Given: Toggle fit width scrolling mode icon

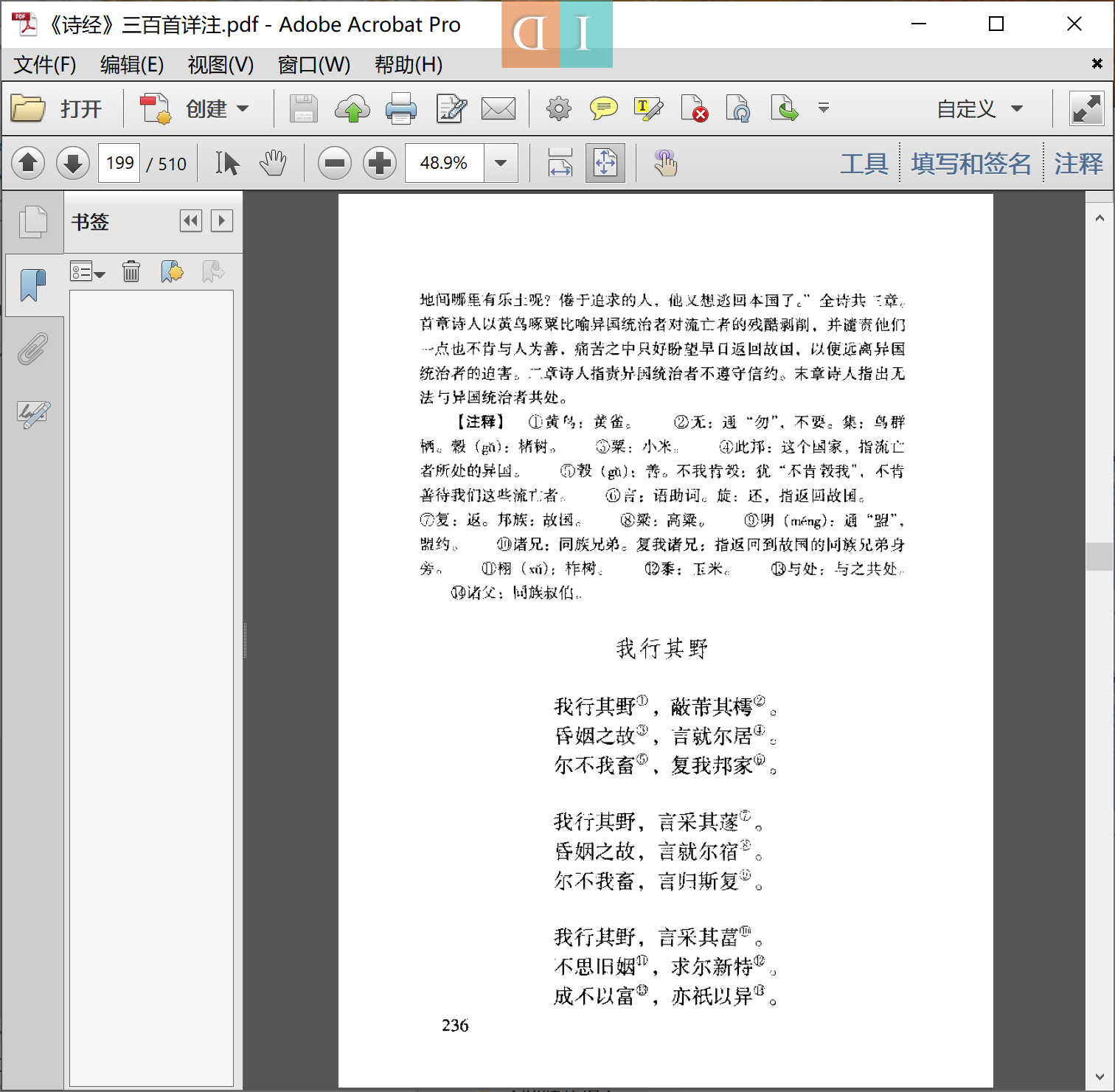Looking at the screenshot, I should click(560, 163).
